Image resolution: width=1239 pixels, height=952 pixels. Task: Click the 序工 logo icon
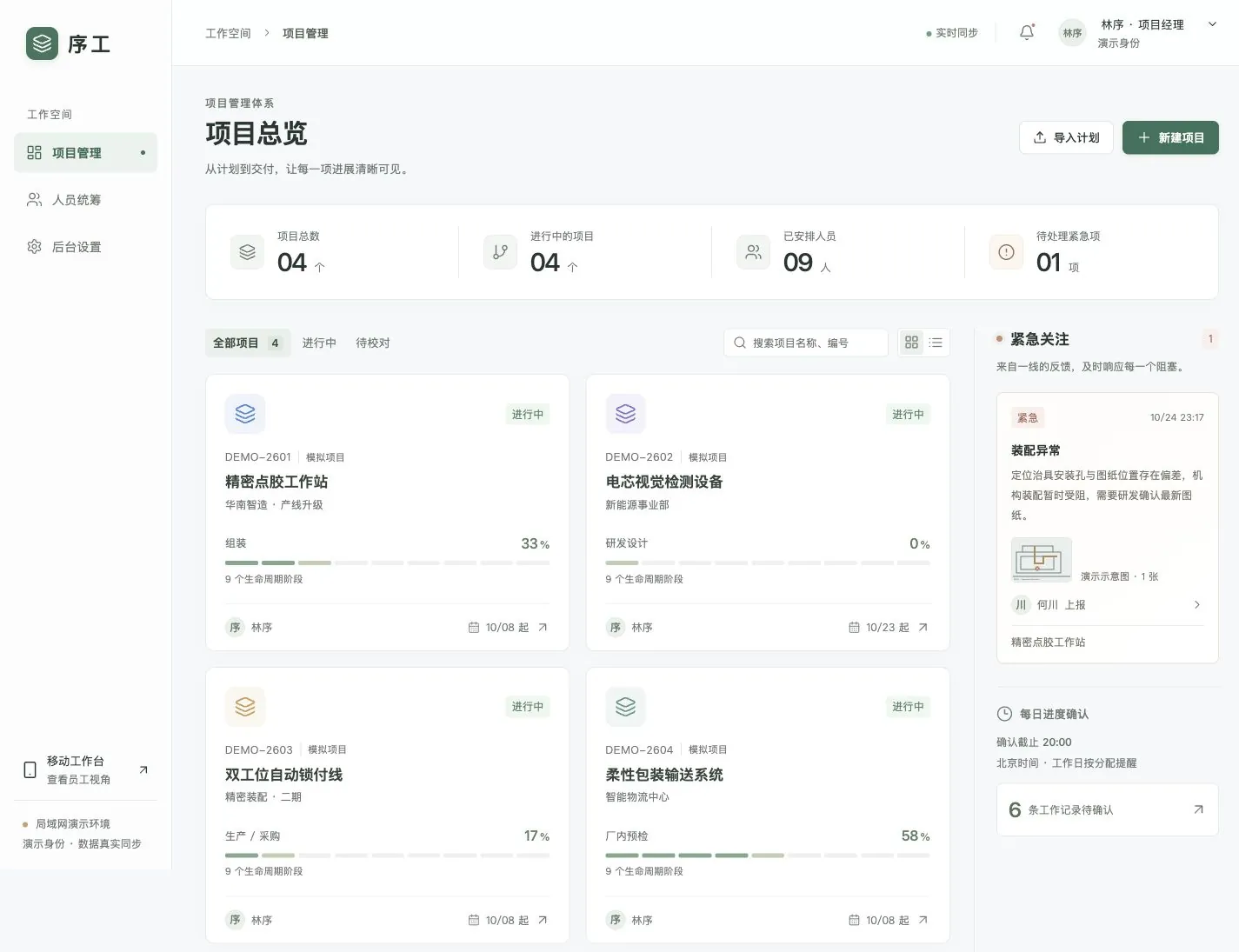[x=42, y=43]
